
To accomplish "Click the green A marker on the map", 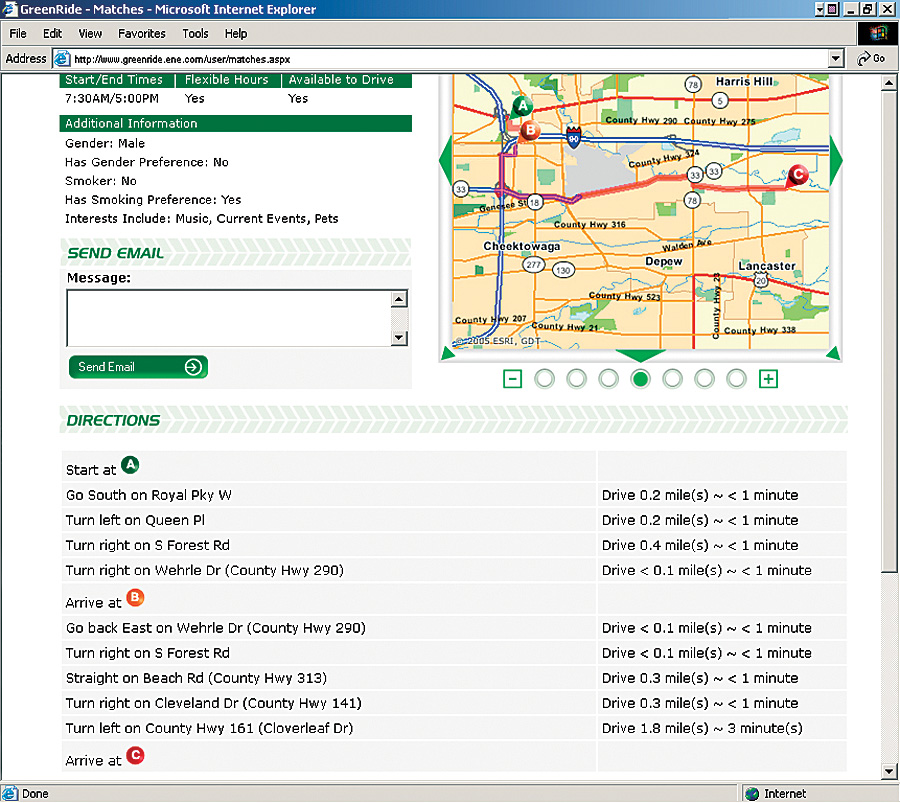I will tap(522, 106).
